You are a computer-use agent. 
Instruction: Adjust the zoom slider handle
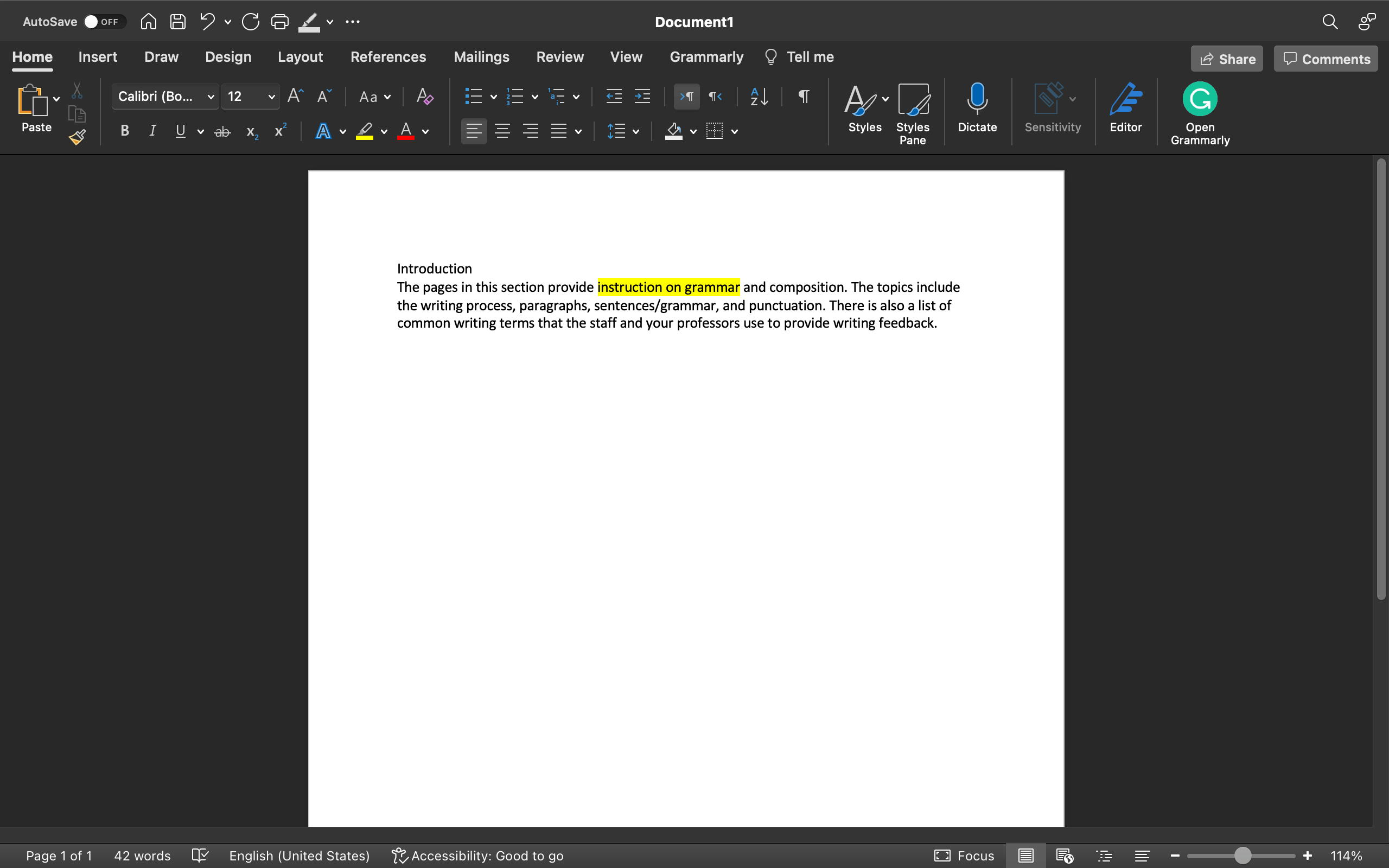click(1242, 856)
